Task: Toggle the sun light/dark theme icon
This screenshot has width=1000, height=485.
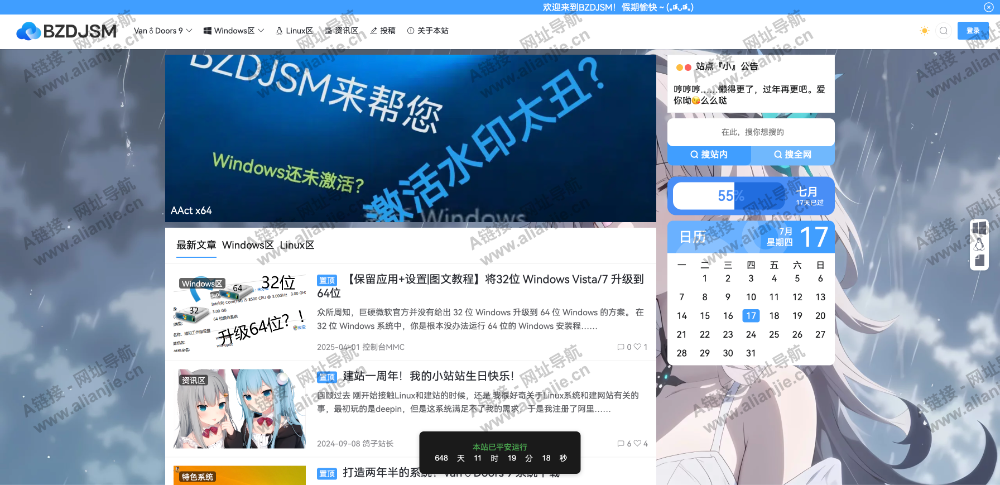Action: coord(924,31)
